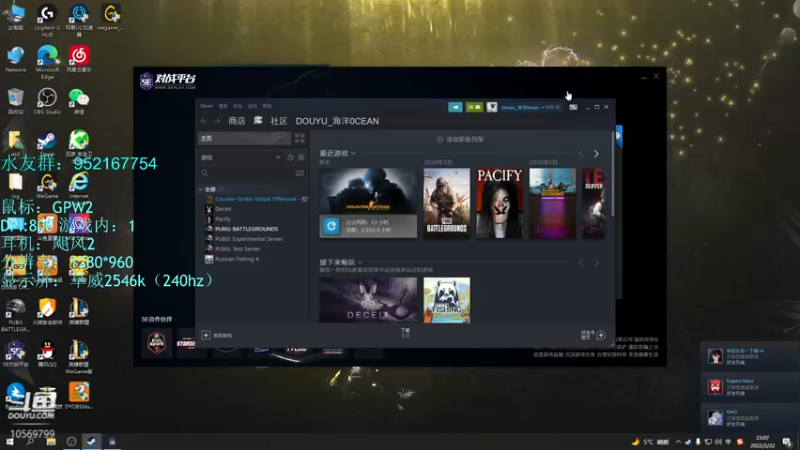
Task: Switch to the 库 (Library) tab
Action: click(258, 121)
